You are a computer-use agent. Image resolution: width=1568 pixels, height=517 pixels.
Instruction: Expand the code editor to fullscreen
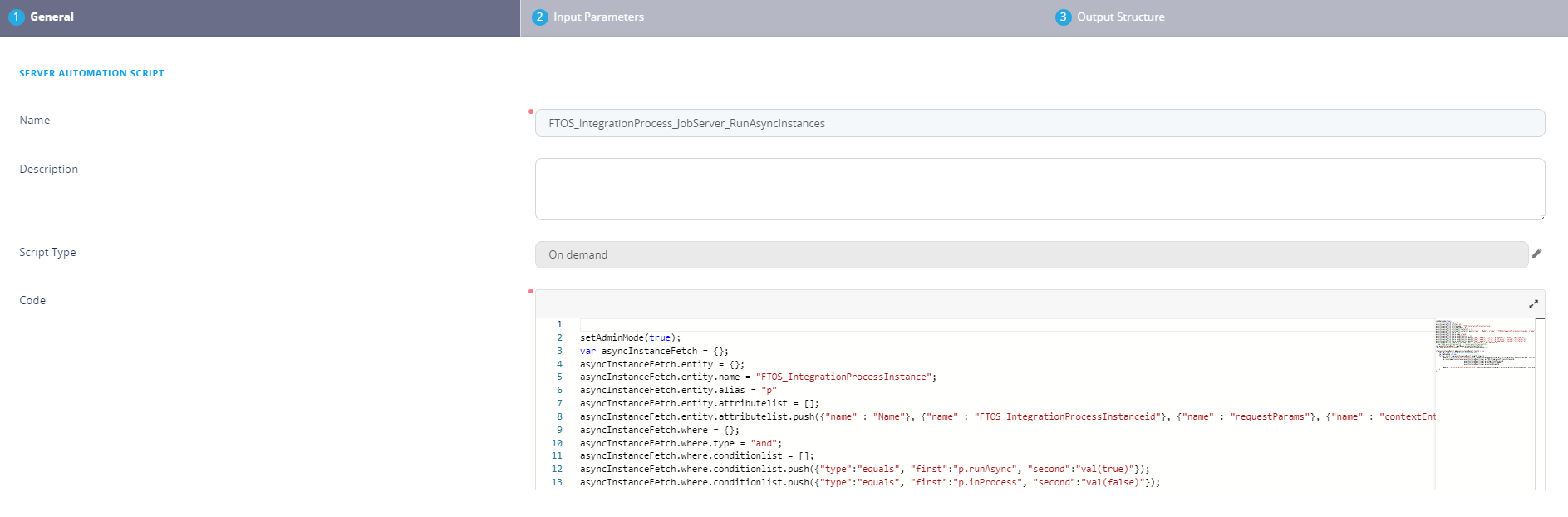1533,304
